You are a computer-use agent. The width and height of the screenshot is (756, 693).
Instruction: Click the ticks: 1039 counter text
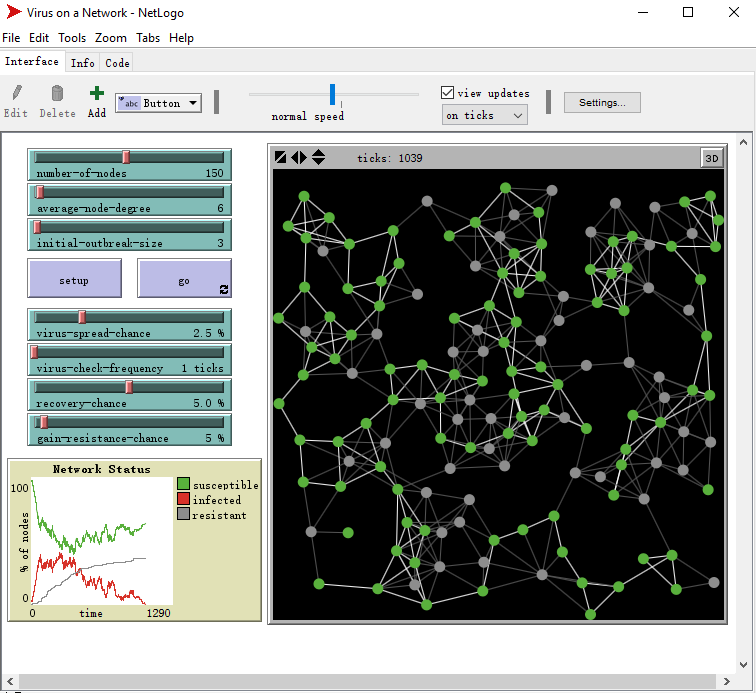(x=390, y=158)
